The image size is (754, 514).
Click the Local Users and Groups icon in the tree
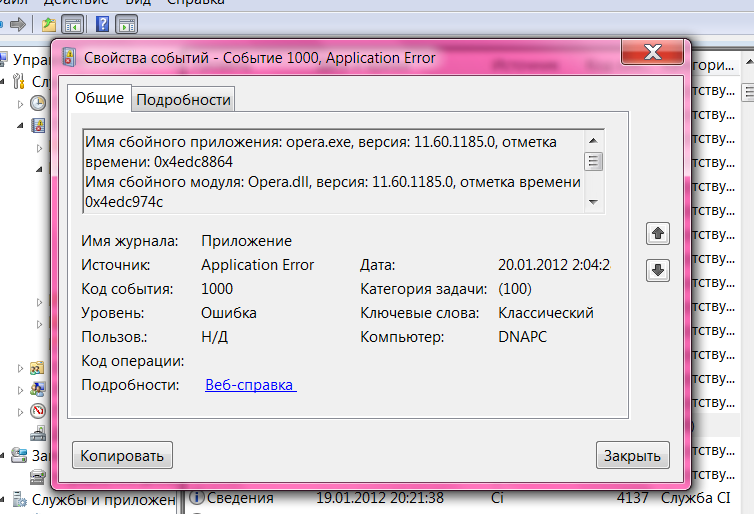point(38,389)
